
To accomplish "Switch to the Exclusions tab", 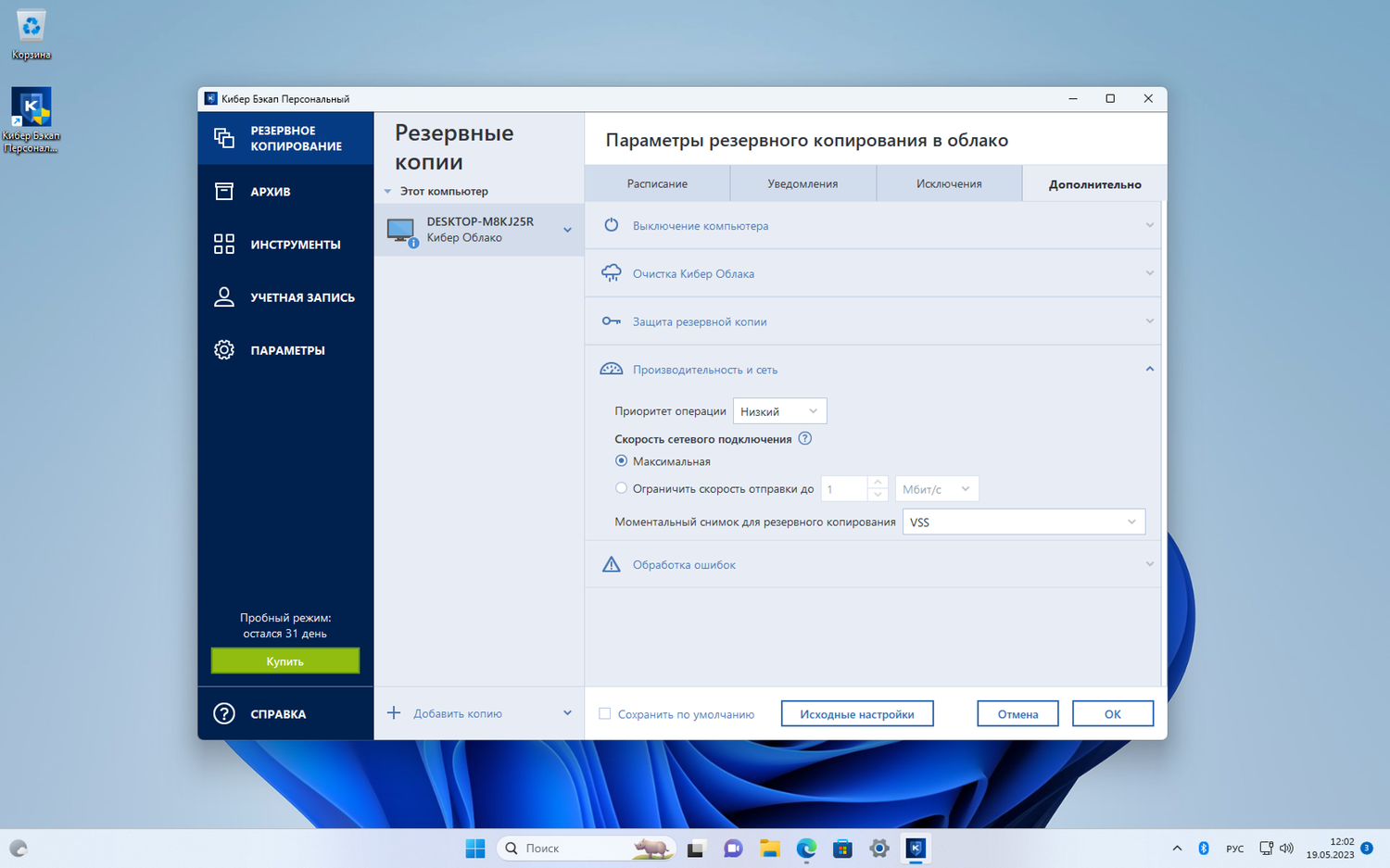I will click(949, 183).
